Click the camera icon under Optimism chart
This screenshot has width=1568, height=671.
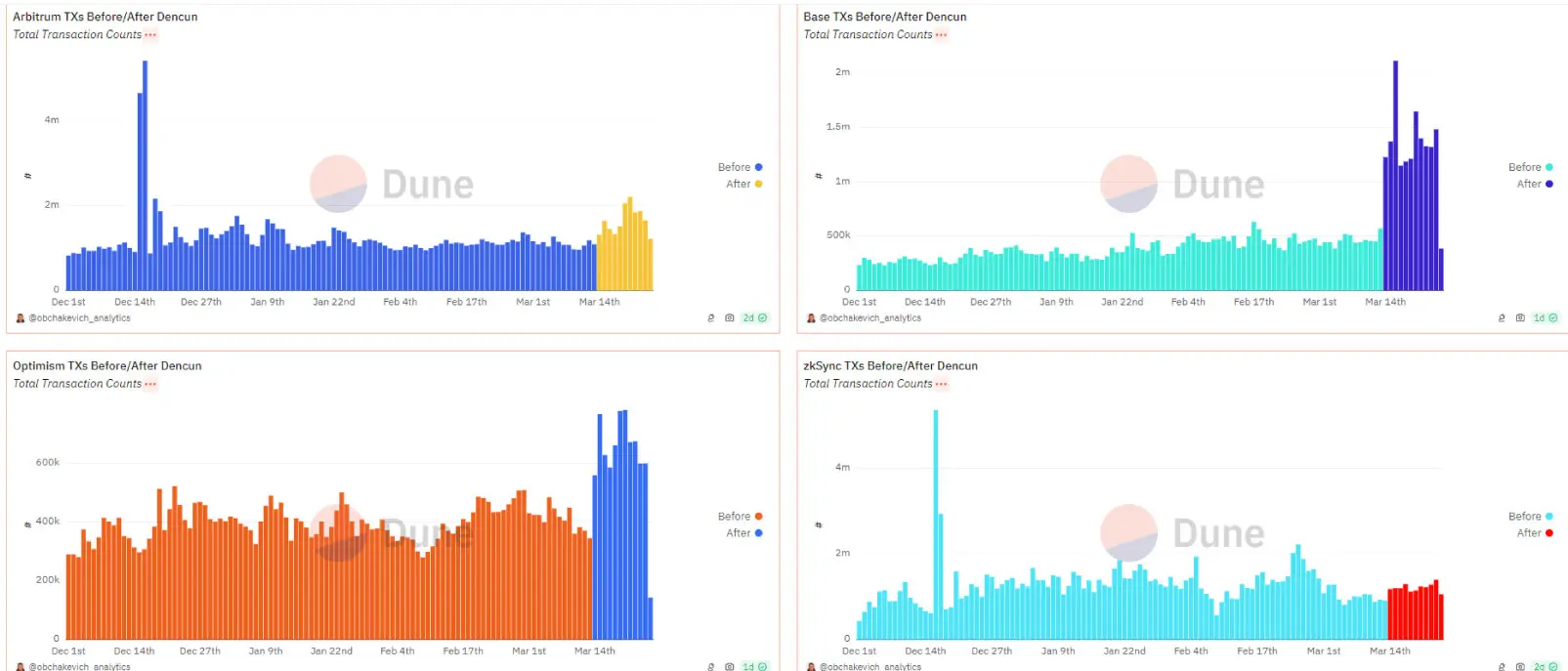(x=730, y=666)
